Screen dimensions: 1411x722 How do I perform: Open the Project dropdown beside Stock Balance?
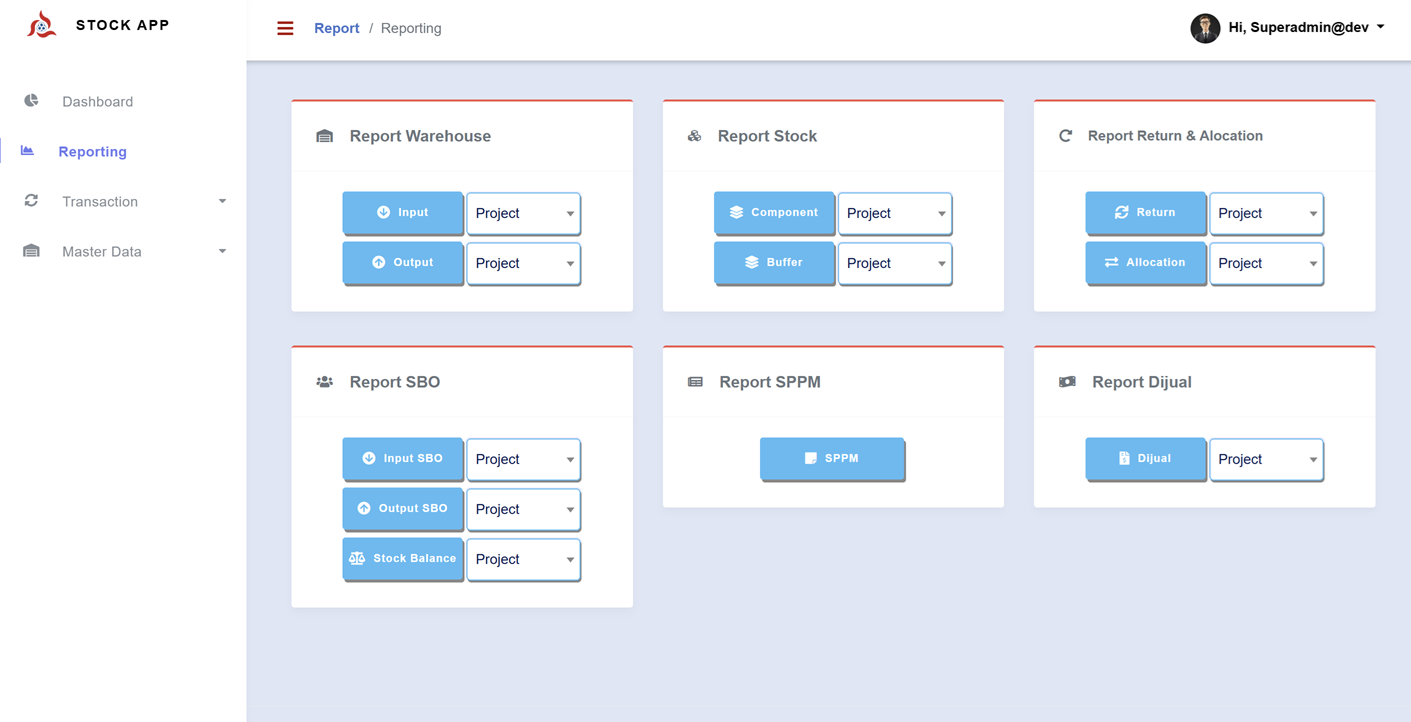[x=523, y=559]
